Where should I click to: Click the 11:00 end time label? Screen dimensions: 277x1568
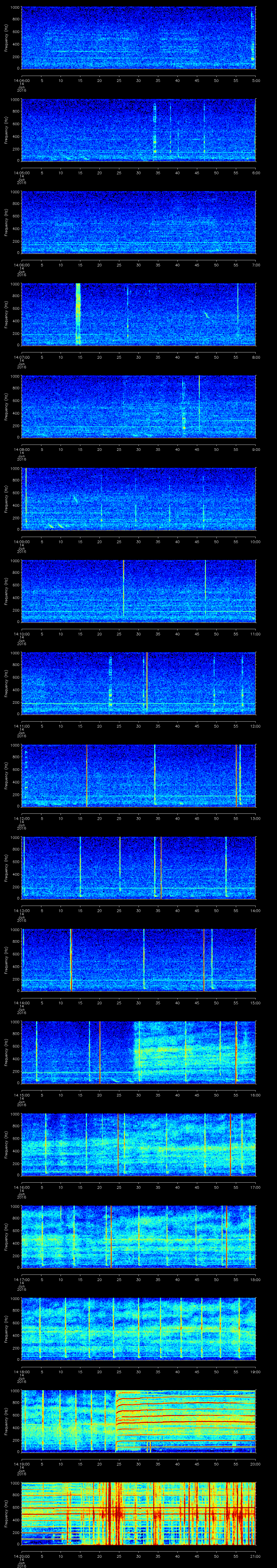pos(256,634)
